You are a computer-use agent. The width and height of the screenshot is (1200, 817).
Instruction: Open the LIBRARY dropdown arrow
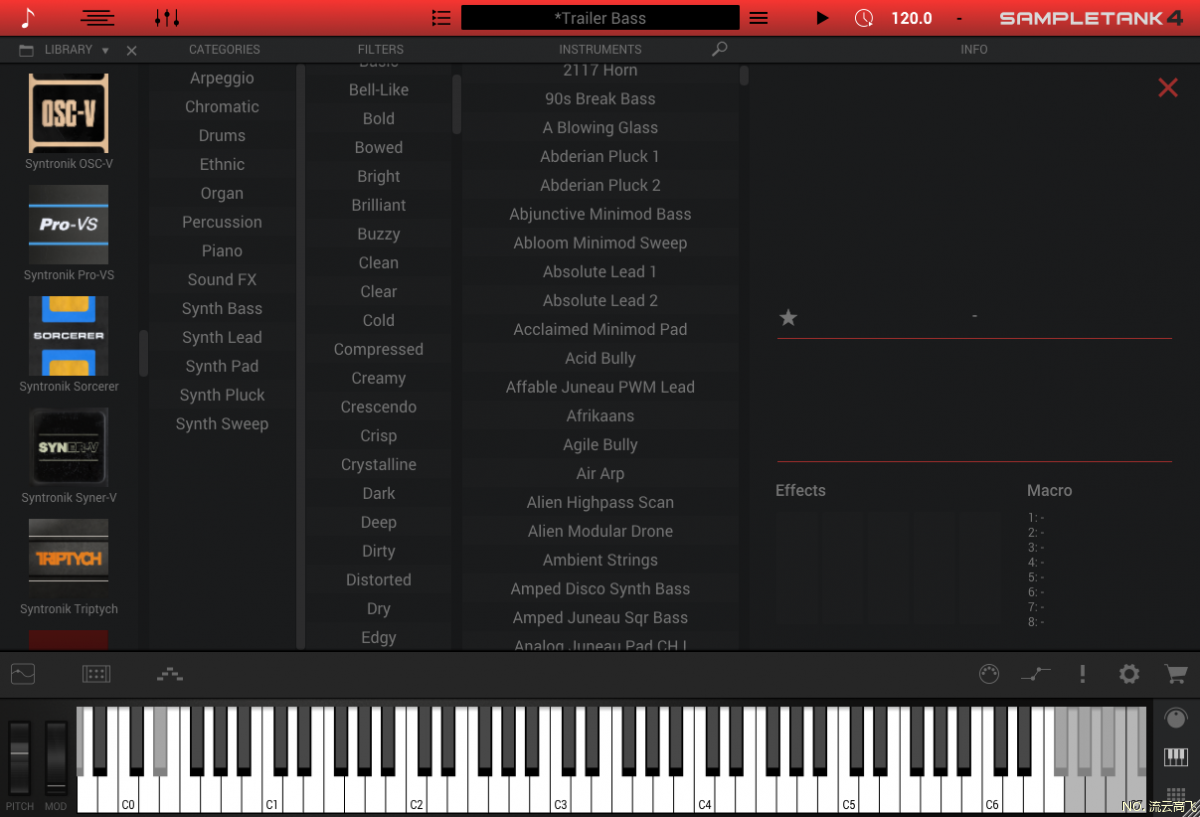click(105, 50)
